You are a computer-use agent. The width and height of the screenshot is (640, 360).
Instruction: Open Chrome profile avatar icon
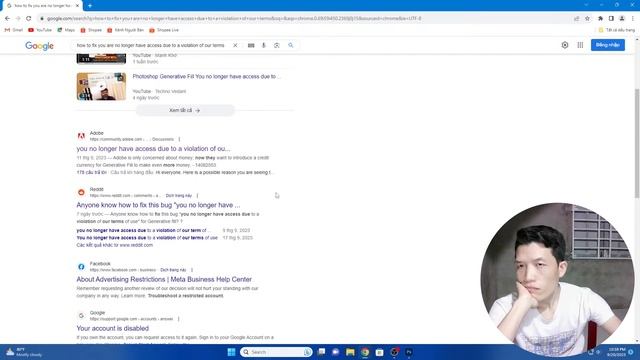(x=622, y=18)
